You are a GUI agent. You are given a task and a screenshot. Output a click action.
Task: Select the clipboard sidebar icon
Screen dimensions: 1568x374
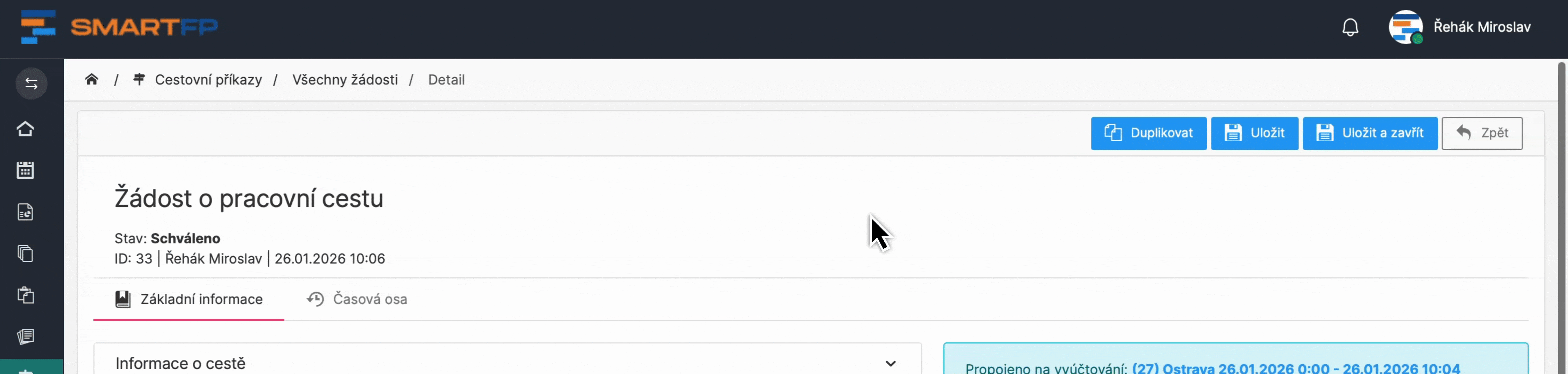pyautogui.click(x=26, y=295)
